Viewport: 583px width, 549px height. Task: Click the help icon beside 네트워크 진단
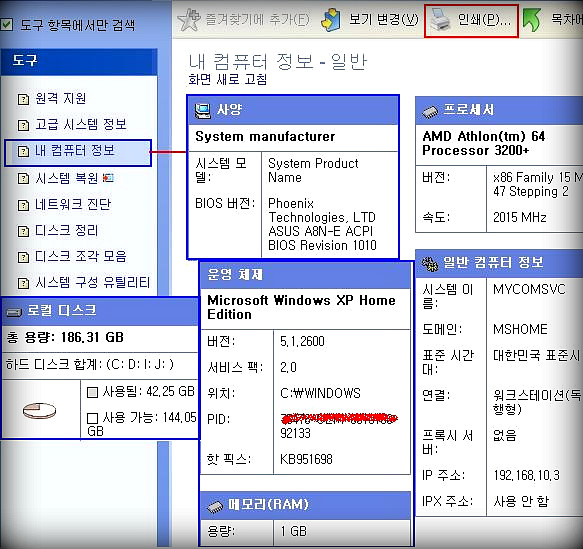pos(23,205)
